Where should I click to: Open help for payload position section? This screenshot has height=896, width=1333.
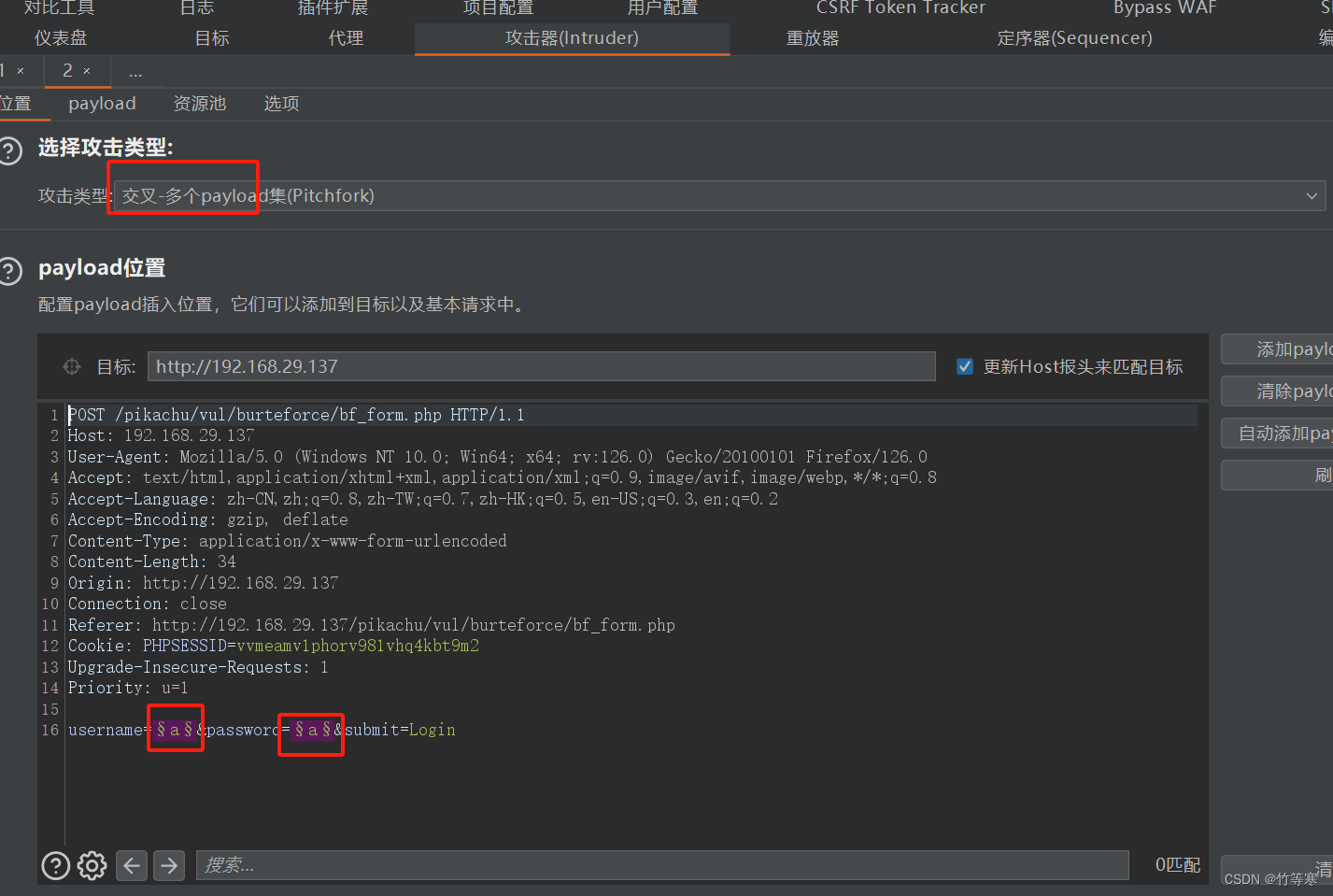click(x=9, y=271)
